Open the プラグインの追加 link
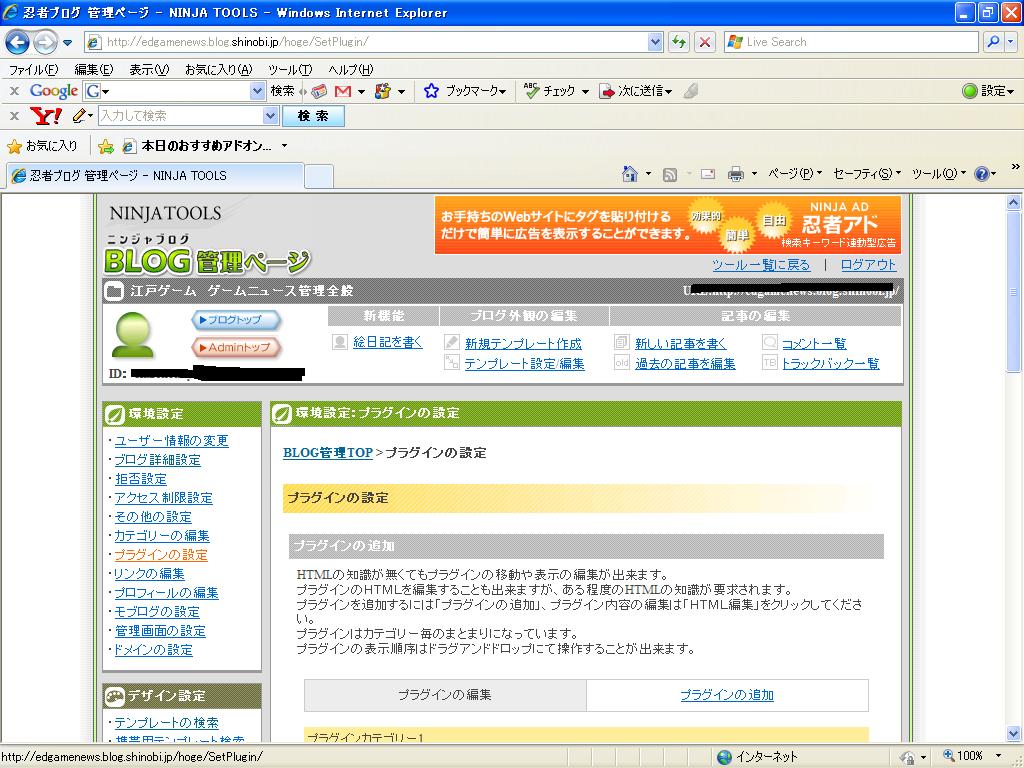Viewport: 1024px width, 768px height. point(727,695)
